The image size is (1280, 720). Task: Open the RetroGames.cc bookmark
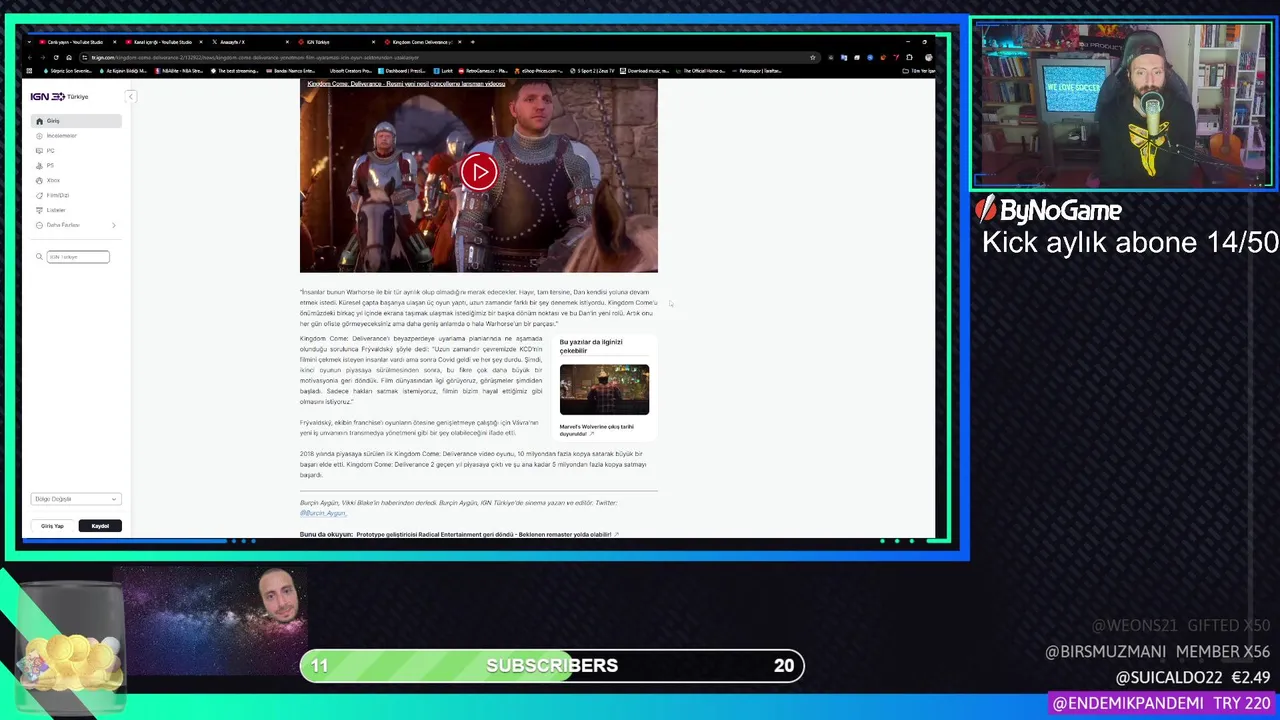tap(484, 71)
